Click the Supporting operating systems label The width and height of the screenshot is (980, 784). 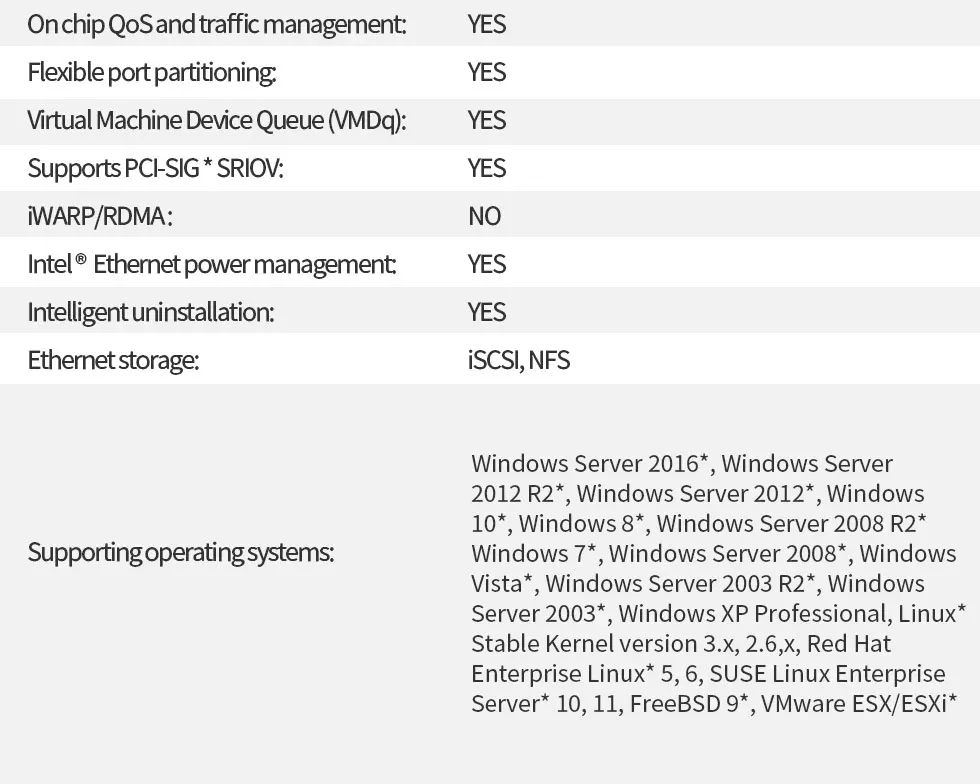pyautogui.click(x=180, y=552)
